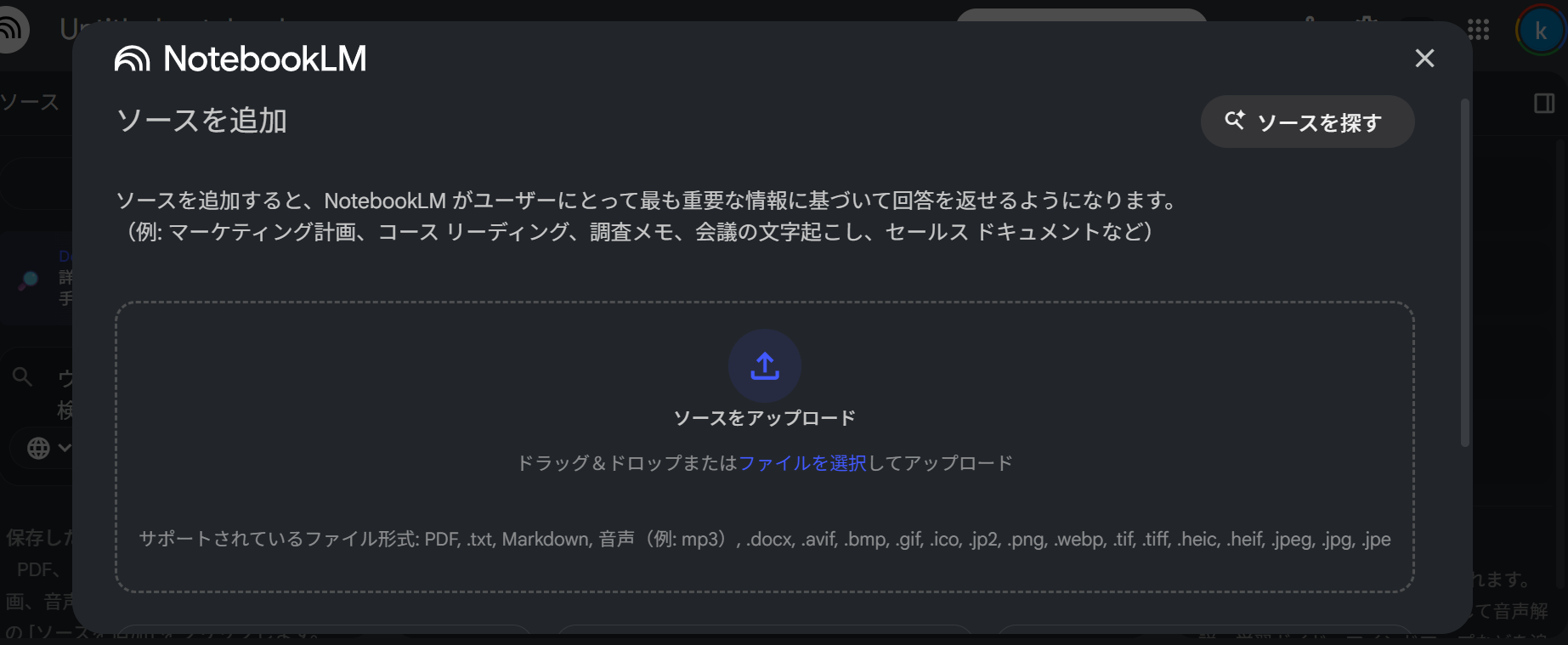1568x645 pixels.
Task: Select the ソース tab in the left panel
Action: pos(30,102)
